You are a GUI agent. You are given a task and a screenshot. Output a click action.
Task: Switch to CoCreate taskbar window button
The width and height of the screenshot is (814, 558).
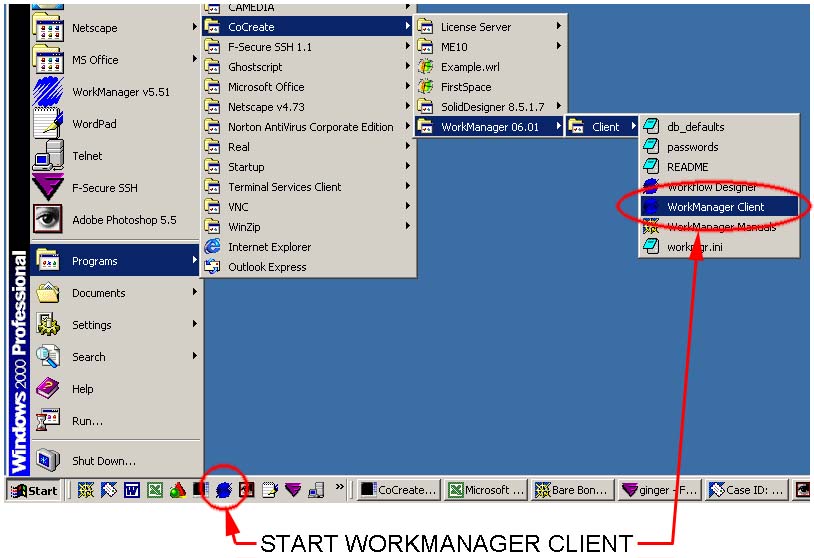tap(399, 490)
